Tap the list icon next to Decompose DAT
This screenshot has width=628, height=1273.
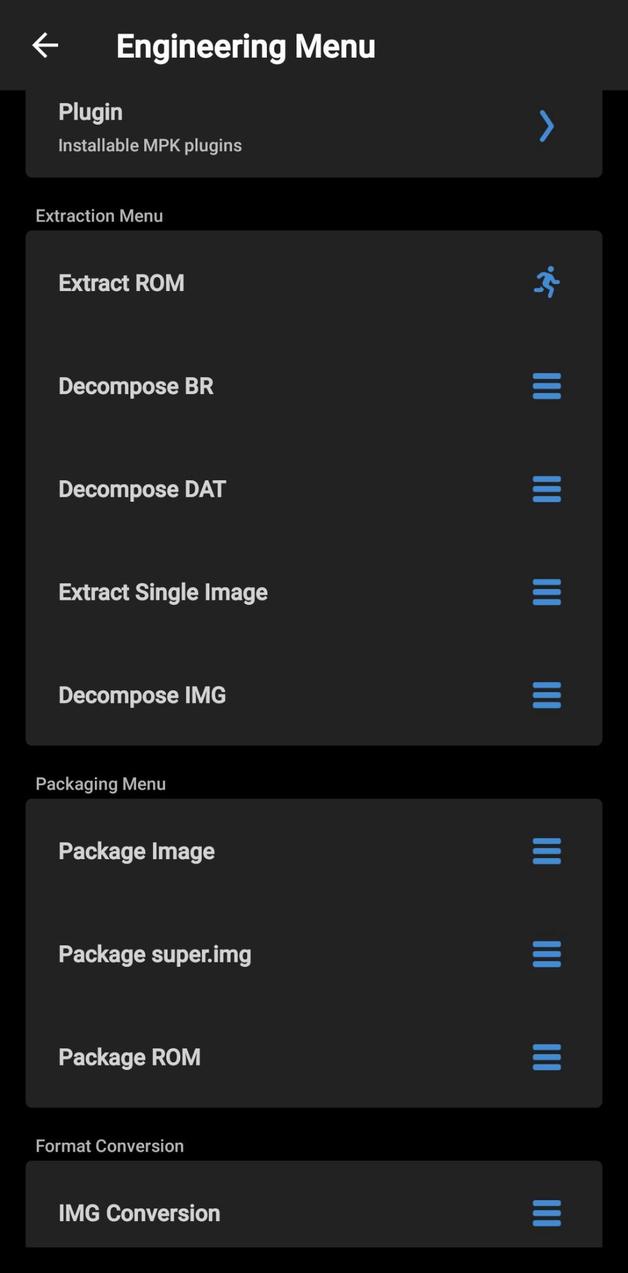[546, 489]
